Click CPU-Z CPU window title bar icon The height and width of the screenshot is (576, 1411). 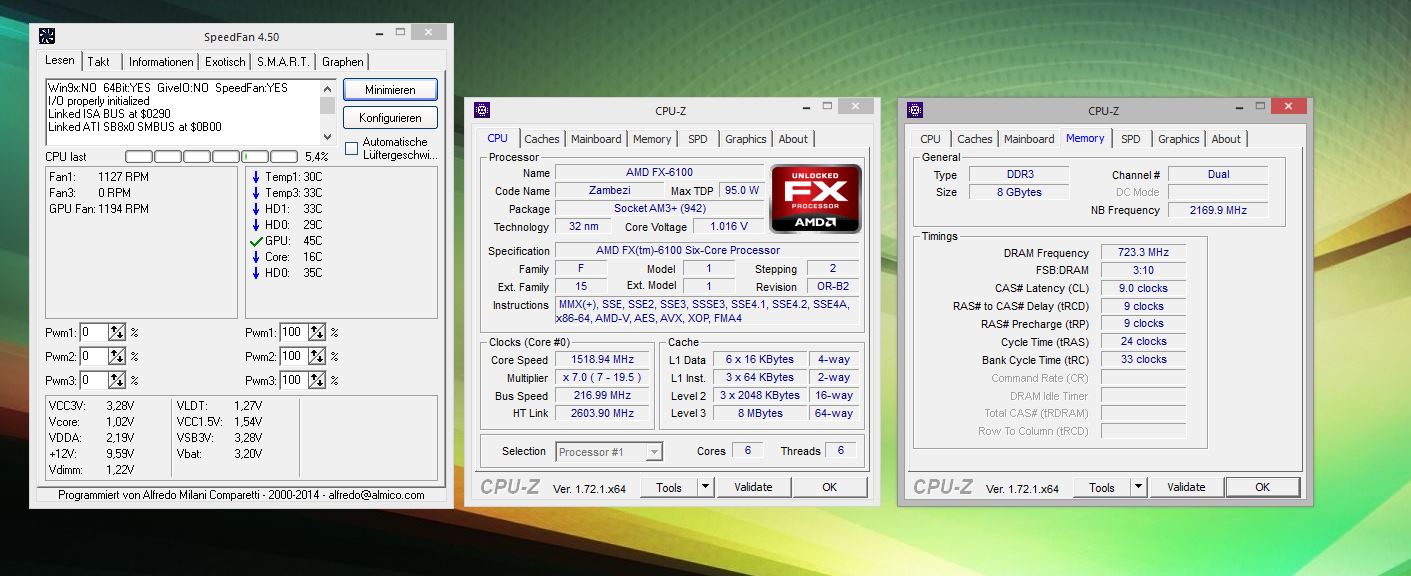tap(482, 110)
